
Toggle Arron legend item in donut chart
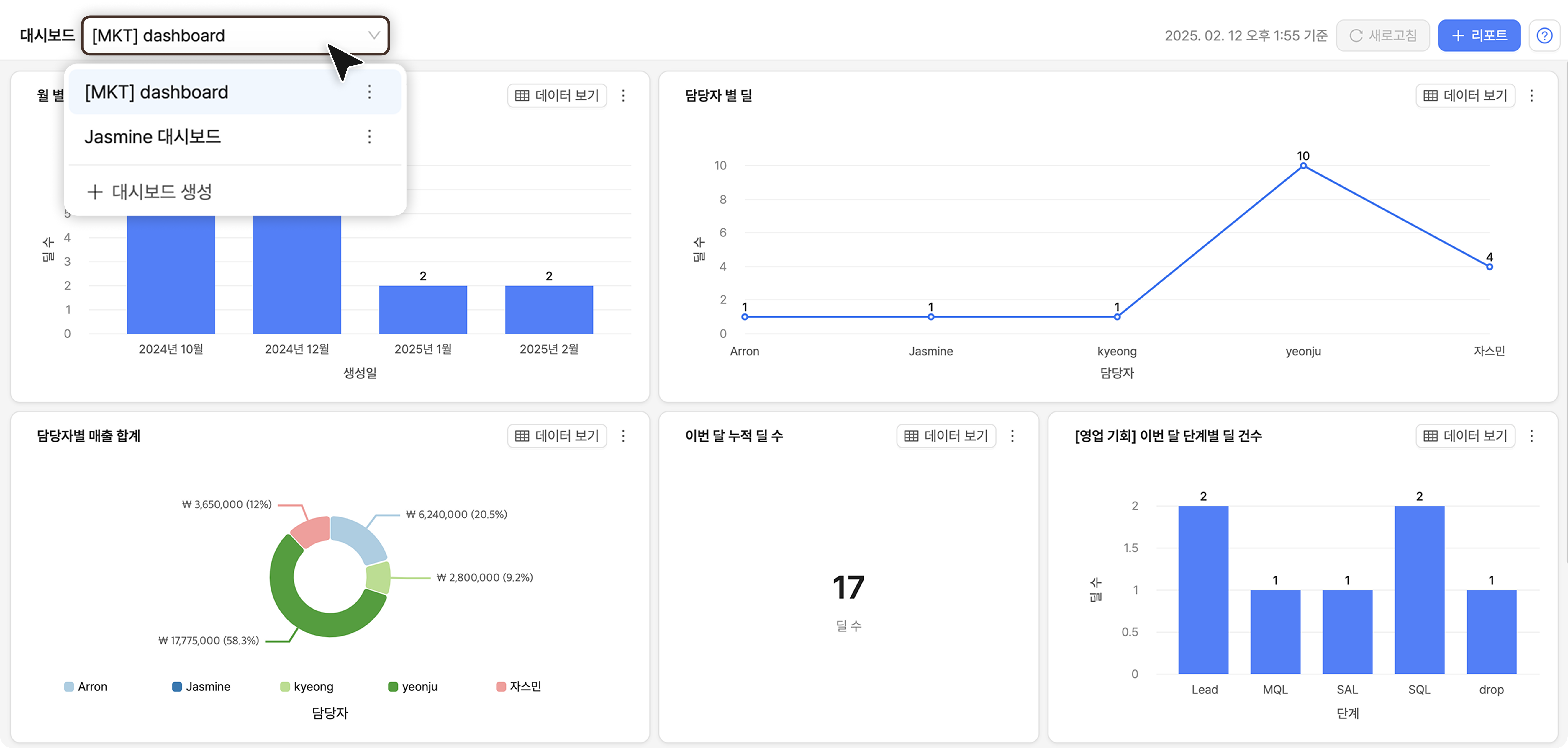[x=86, y=687]
